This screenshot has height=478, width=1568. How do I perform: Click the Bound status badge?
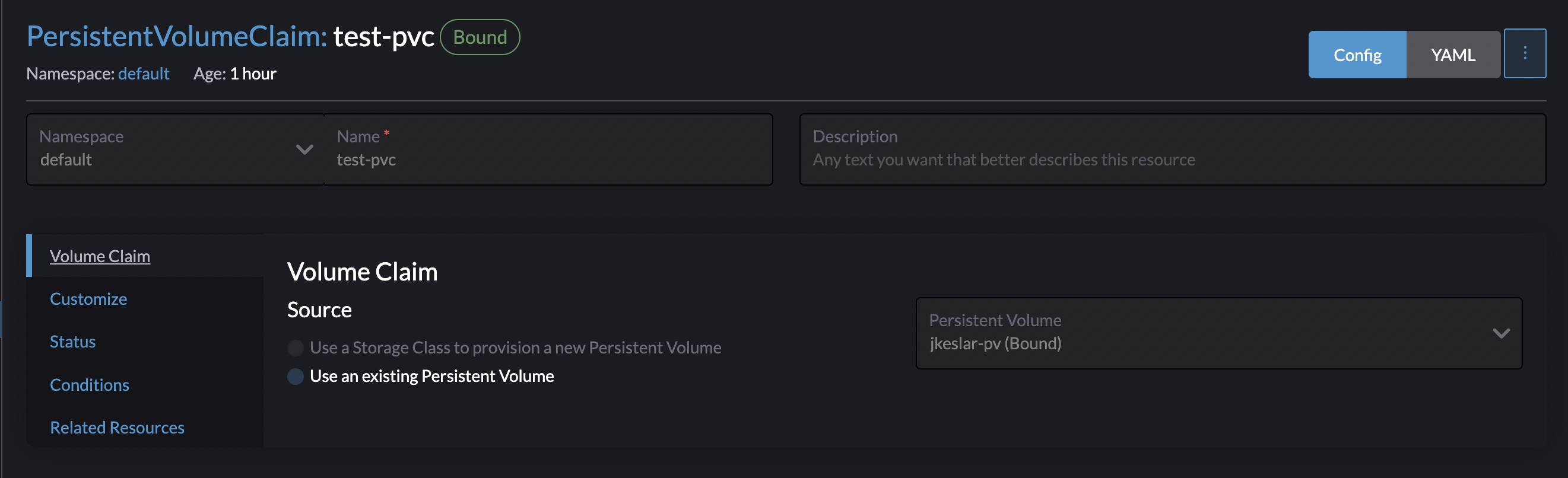coord(479,37)
